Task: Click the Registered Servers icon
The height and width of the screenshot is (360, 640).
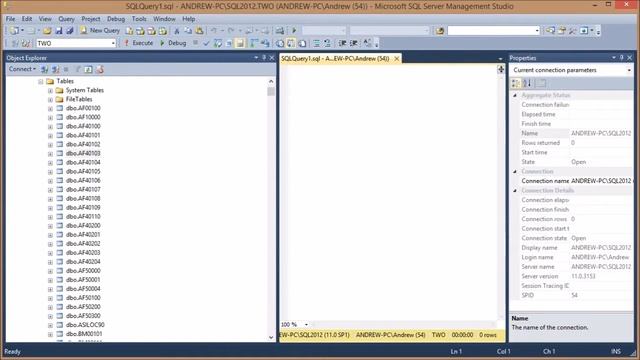Action: pyautogui.click(x=550, y=31)
